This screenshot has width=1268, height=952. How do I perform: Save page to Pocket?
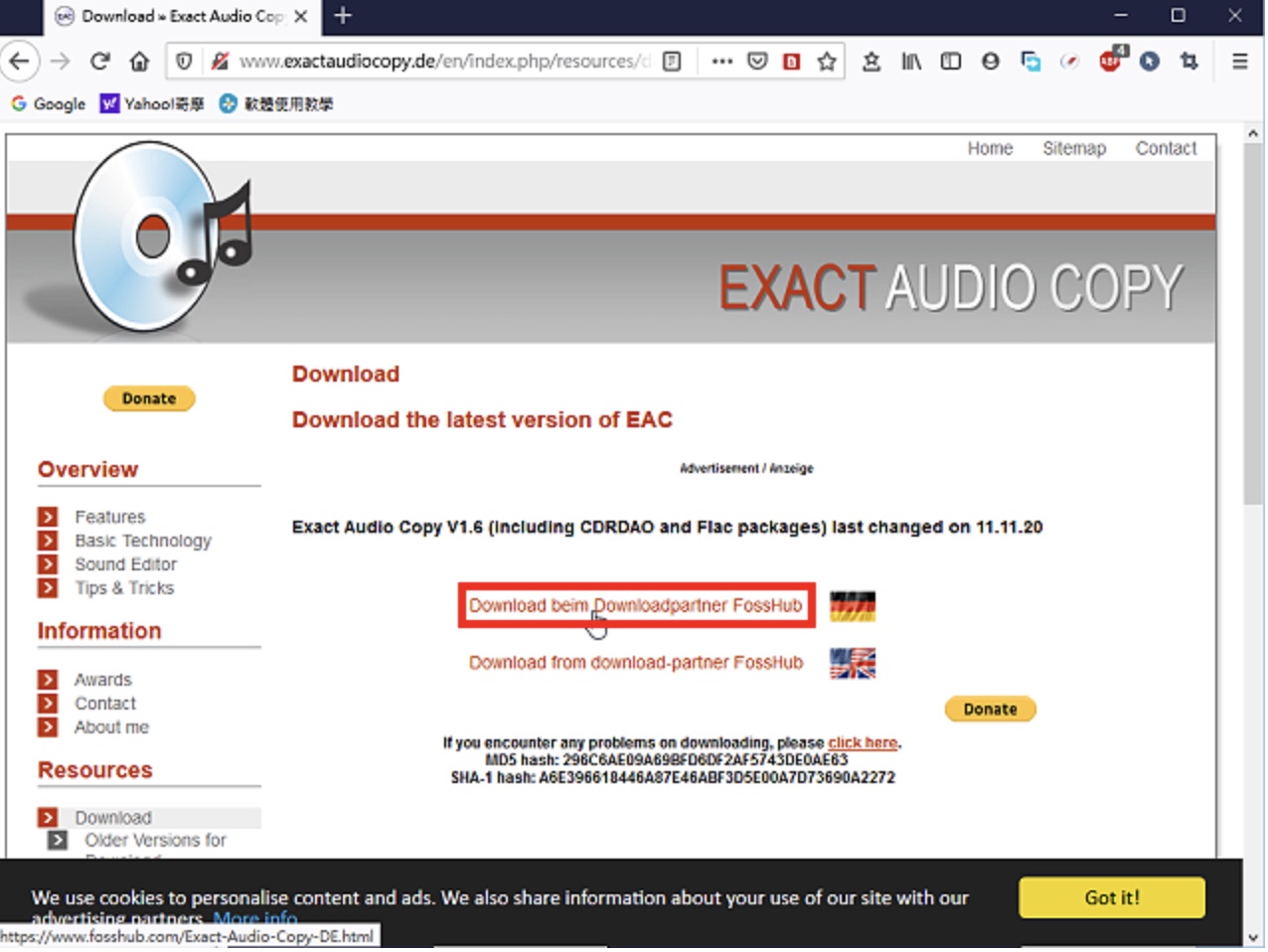pos(757,62)
